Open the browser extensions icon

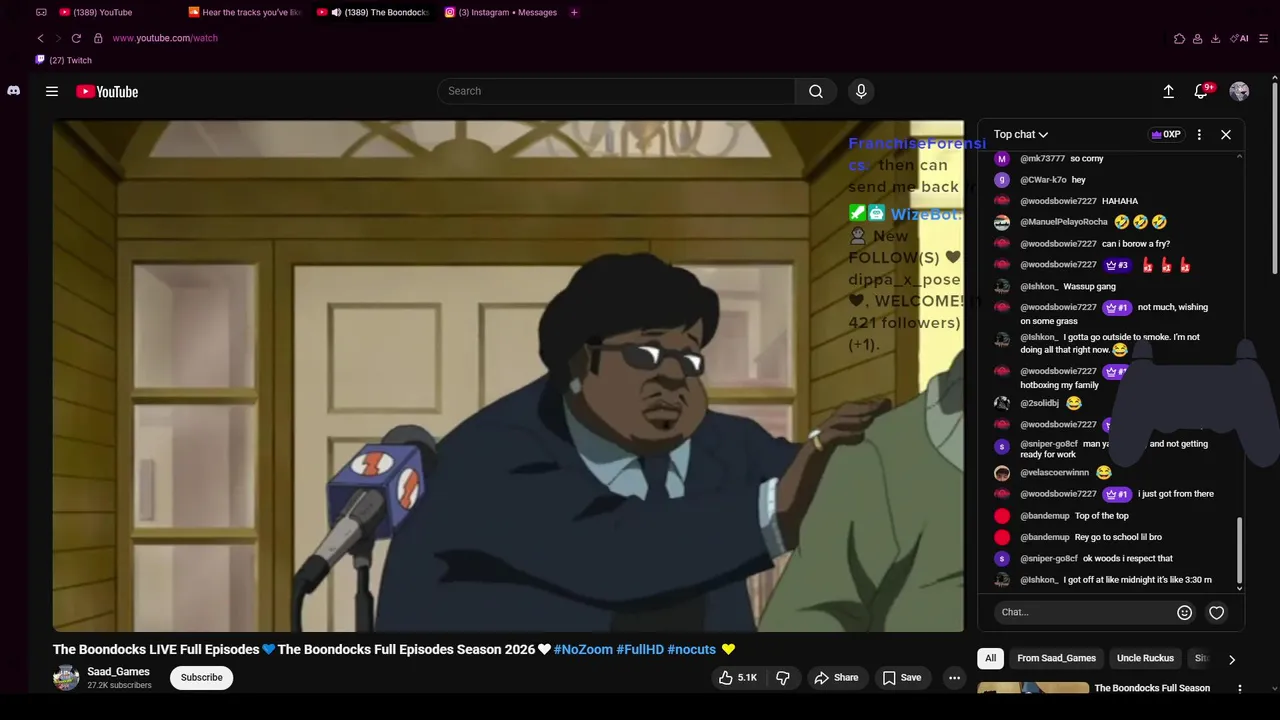1179,38
